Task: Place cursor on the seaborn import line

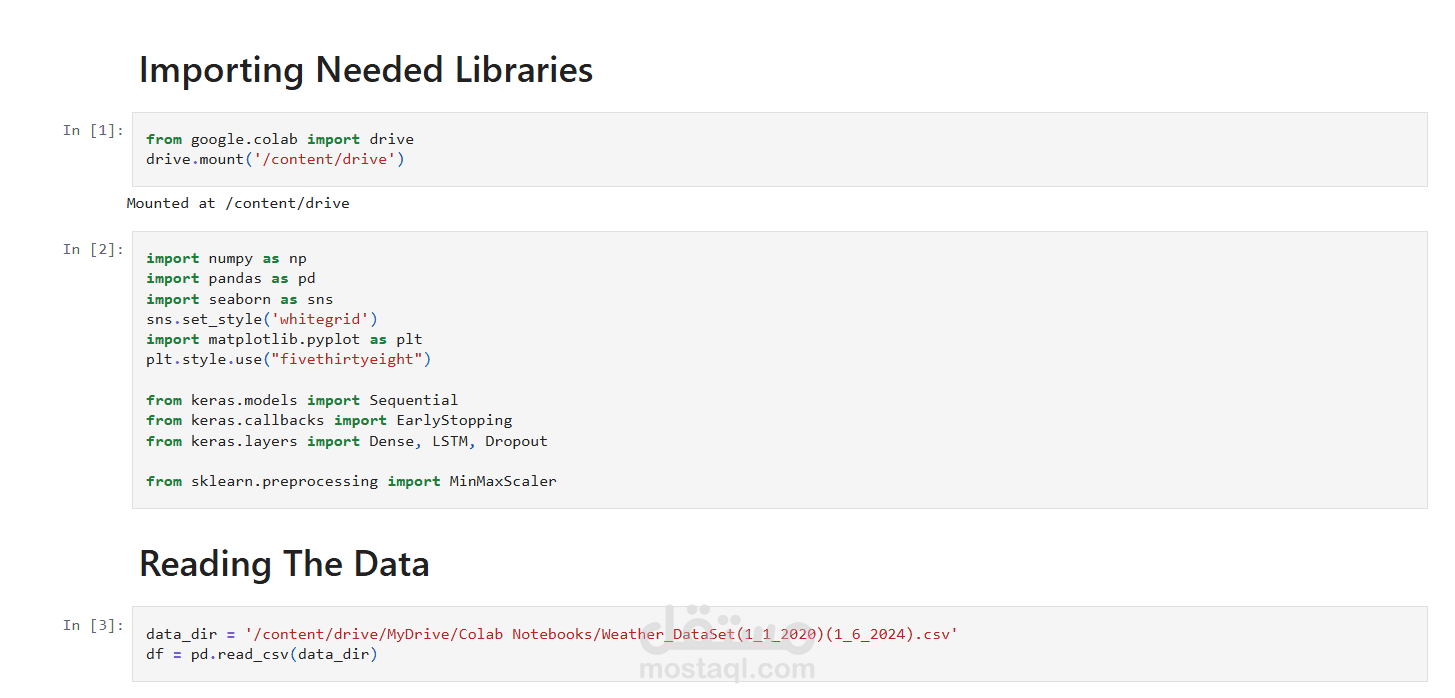Action: coord(239,299)
